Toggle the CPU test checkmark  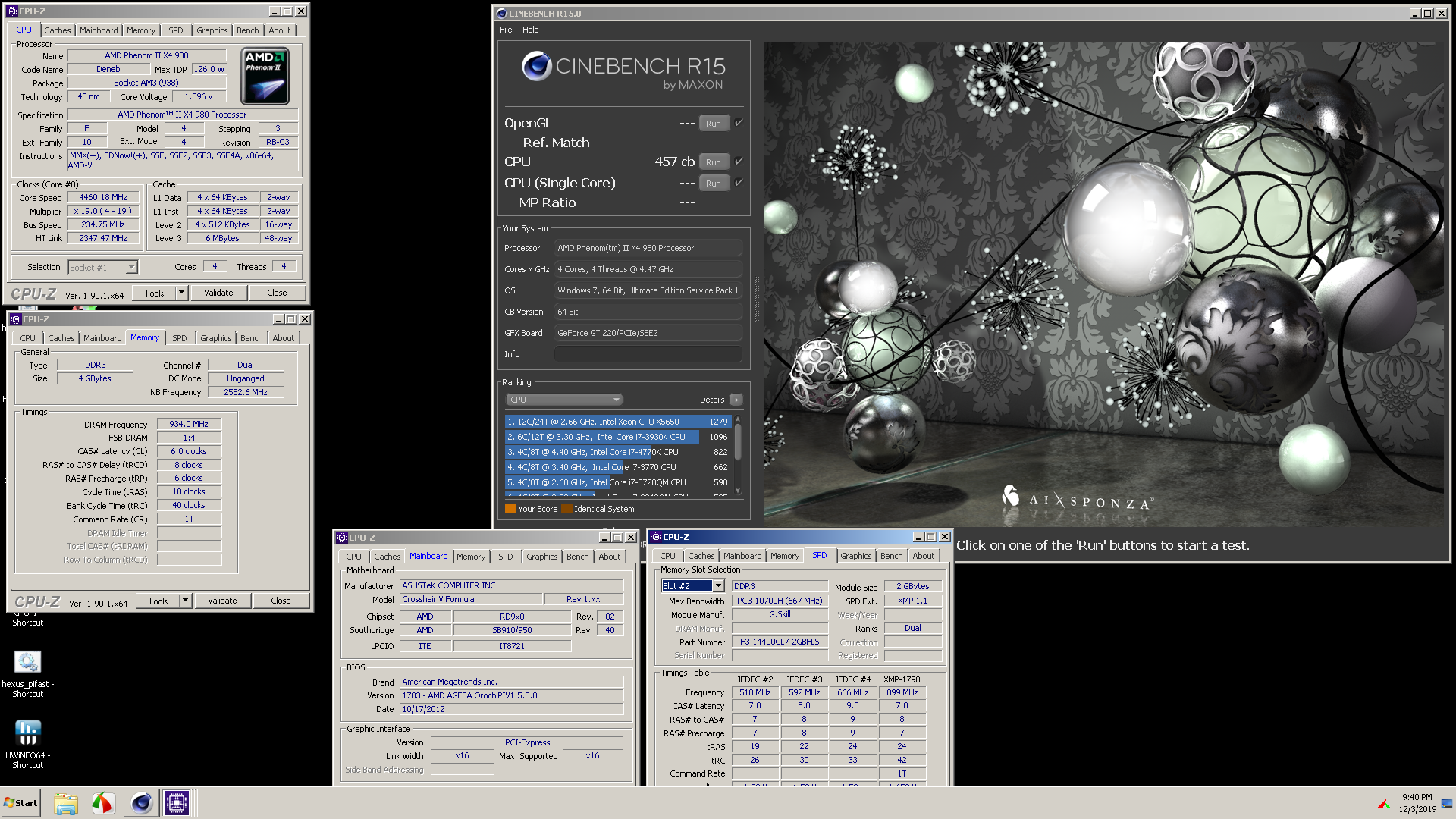(x=739, y=161)
